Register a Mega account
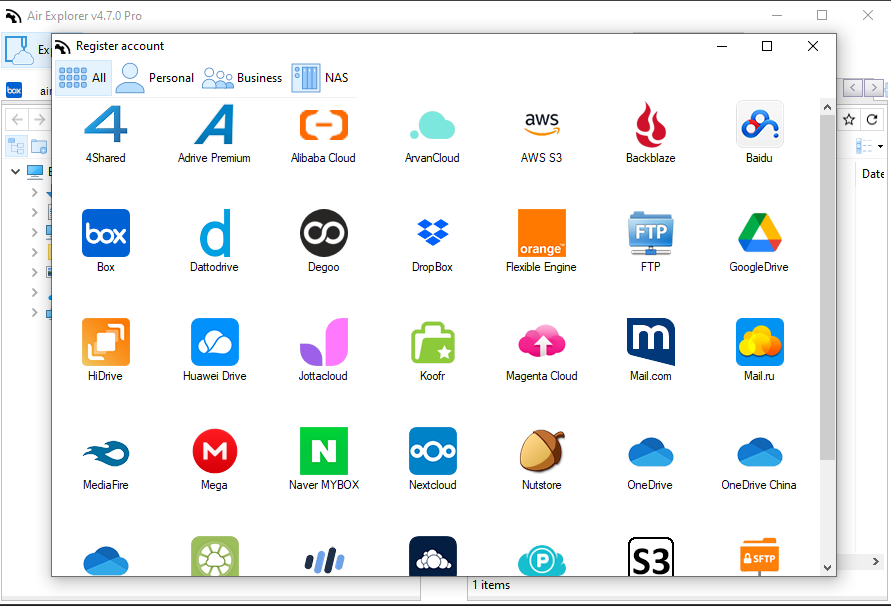Screen dimensions: 891x606 click(214, 459)
